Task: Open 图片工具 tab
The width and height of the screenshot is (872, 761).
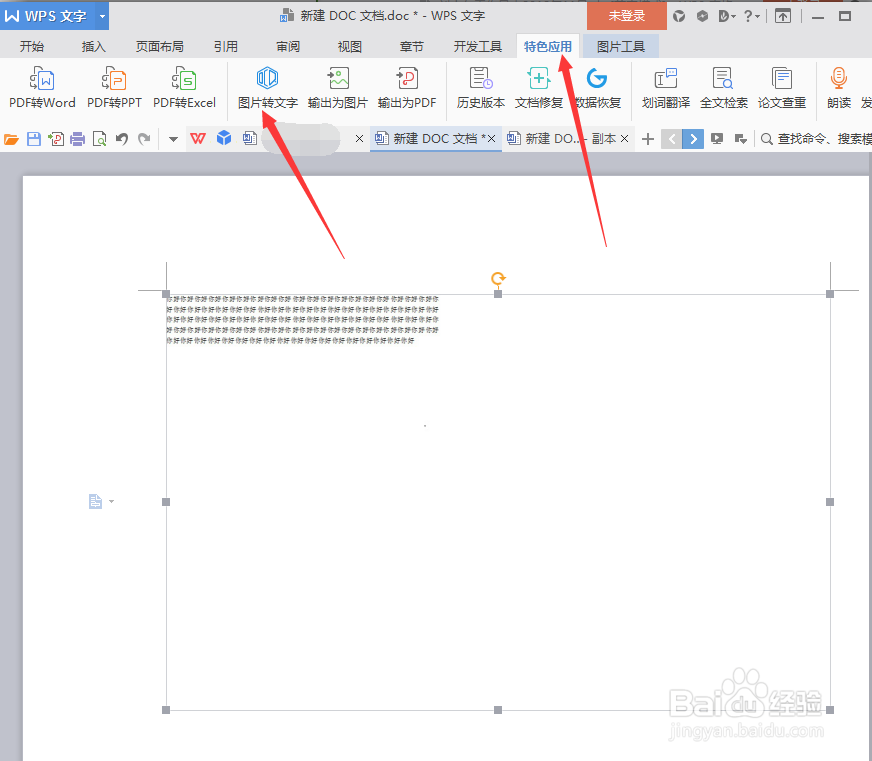Action: pos(621,47)
